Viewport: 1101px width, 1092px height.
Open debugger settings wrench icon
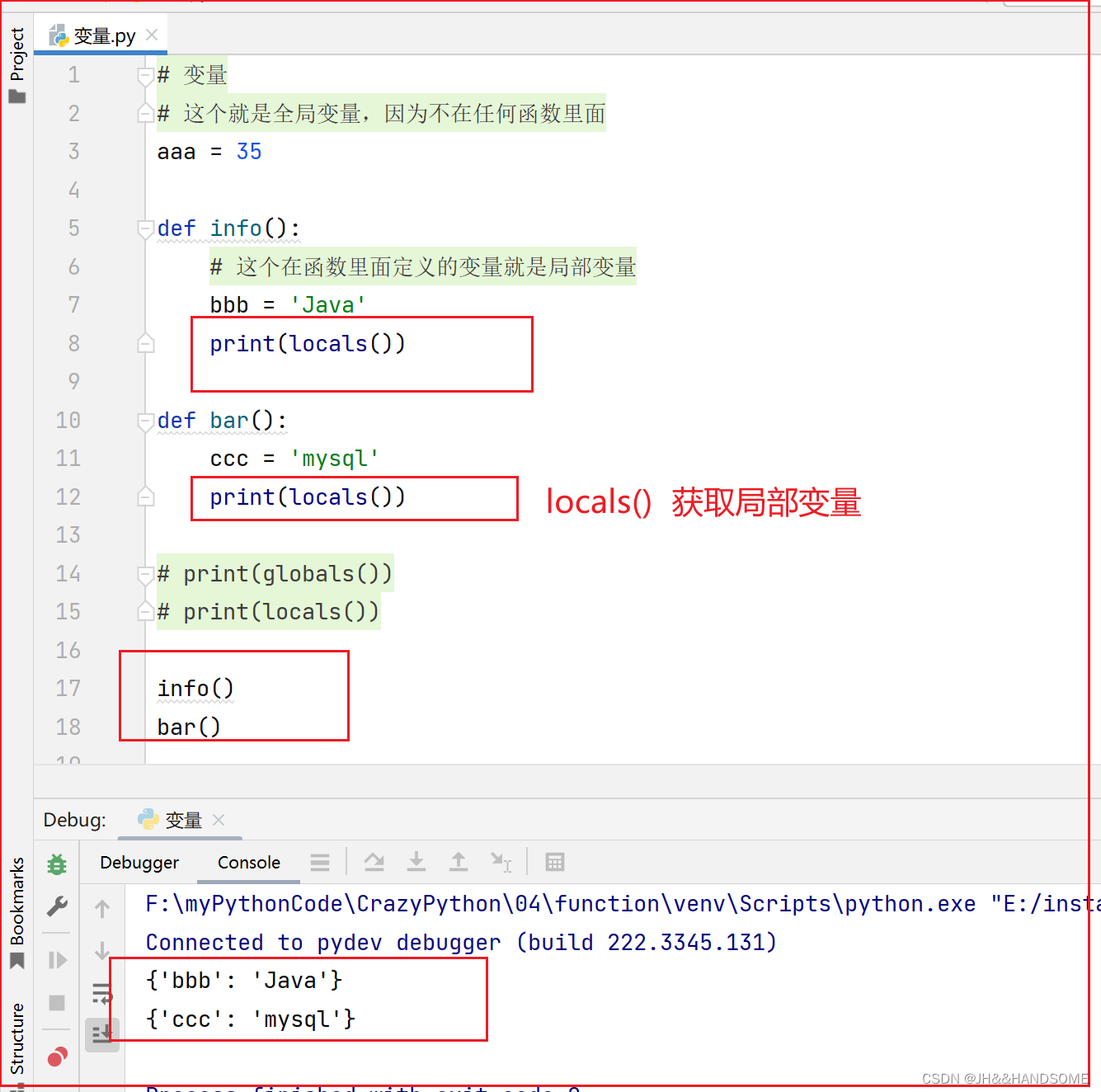pyautogui.click(x=57, y=907)
